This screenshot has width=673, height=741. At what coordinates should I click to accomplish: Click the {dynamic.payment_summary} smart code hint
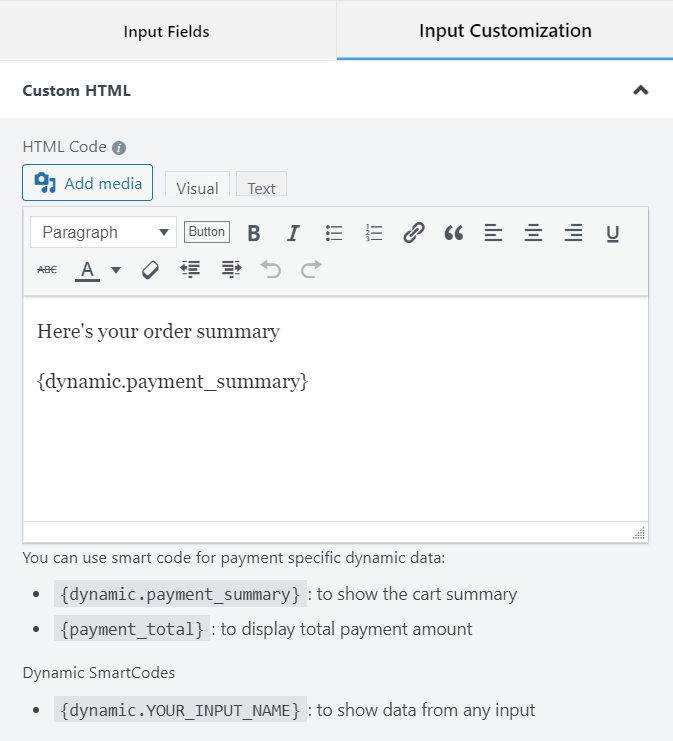(180, 594)
